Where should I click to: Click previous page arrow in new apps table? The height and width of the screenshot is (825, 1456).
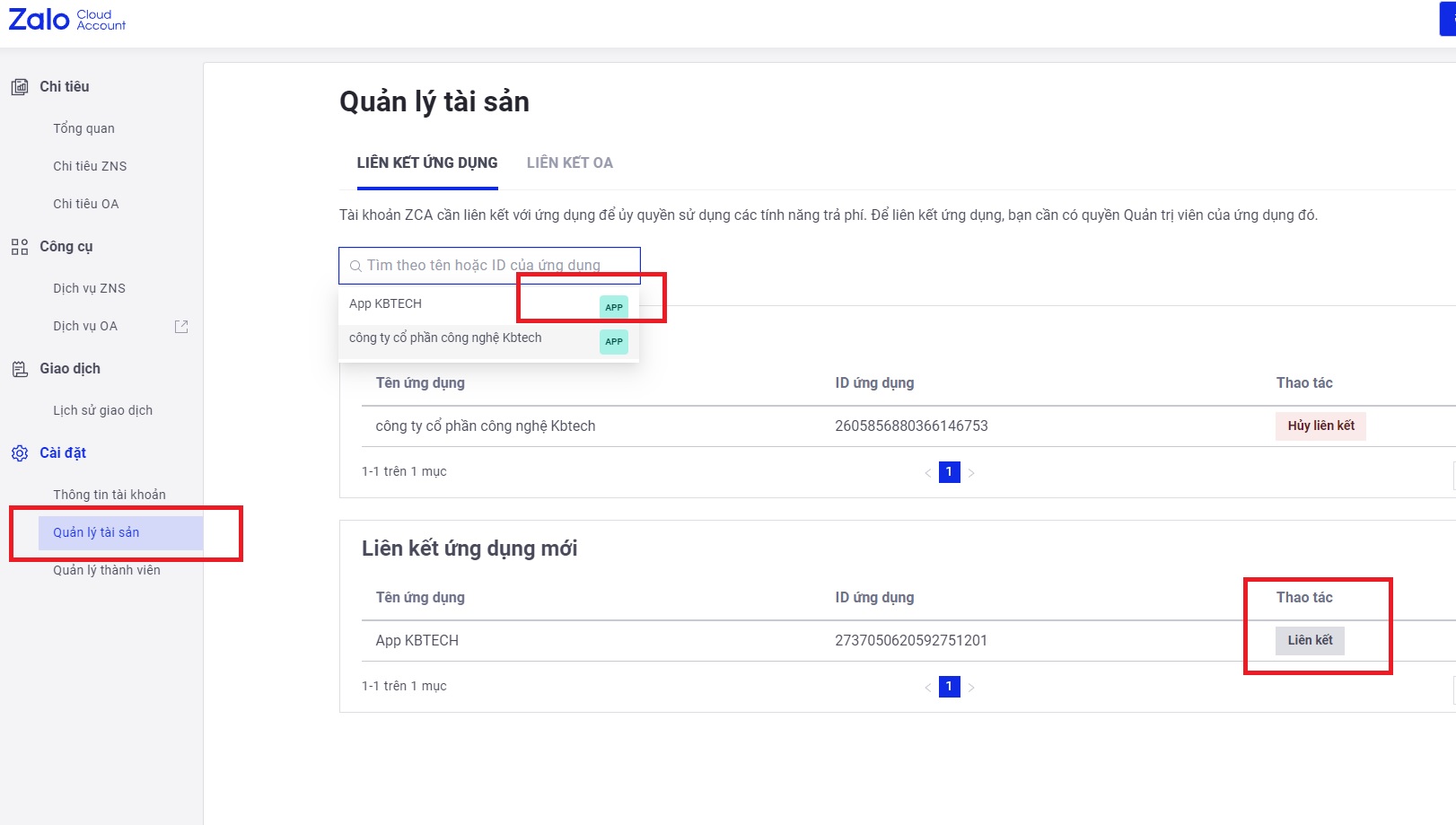[928, 688]
